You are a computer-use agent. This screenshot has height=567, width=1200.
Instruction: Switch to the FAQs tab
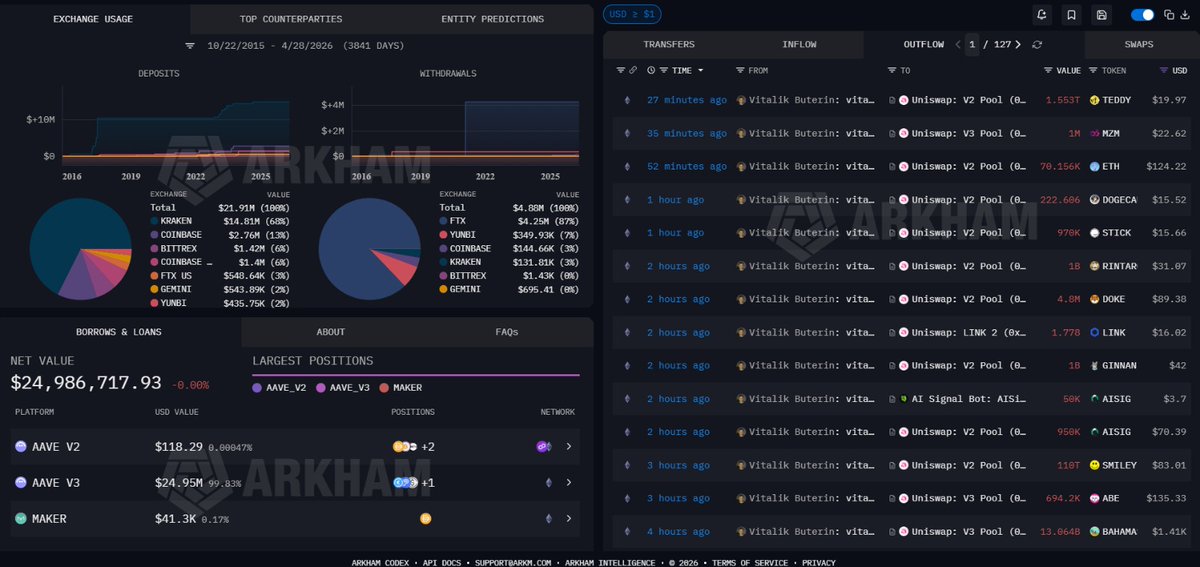pos(507,332)
